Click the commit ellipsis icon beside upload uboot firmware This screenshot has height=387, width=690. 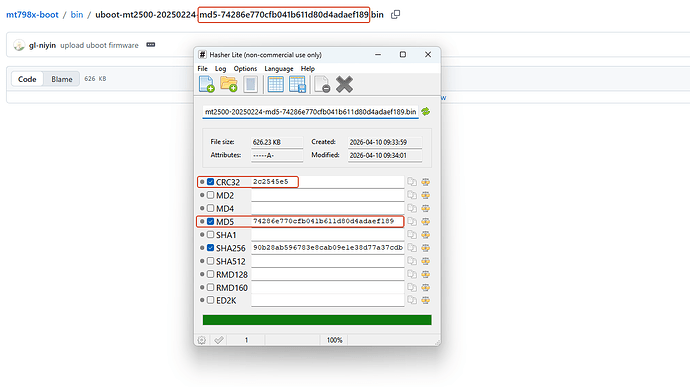click(150, 45)
